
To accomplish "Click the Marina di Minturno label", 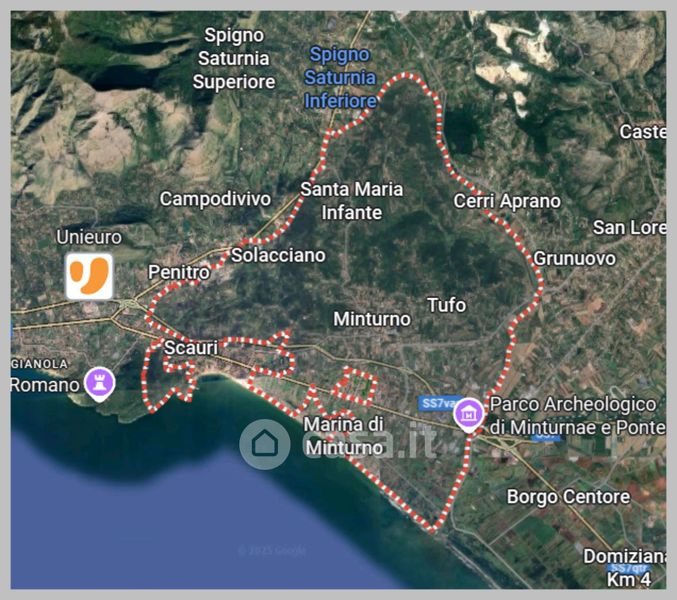I will point(344,436).
